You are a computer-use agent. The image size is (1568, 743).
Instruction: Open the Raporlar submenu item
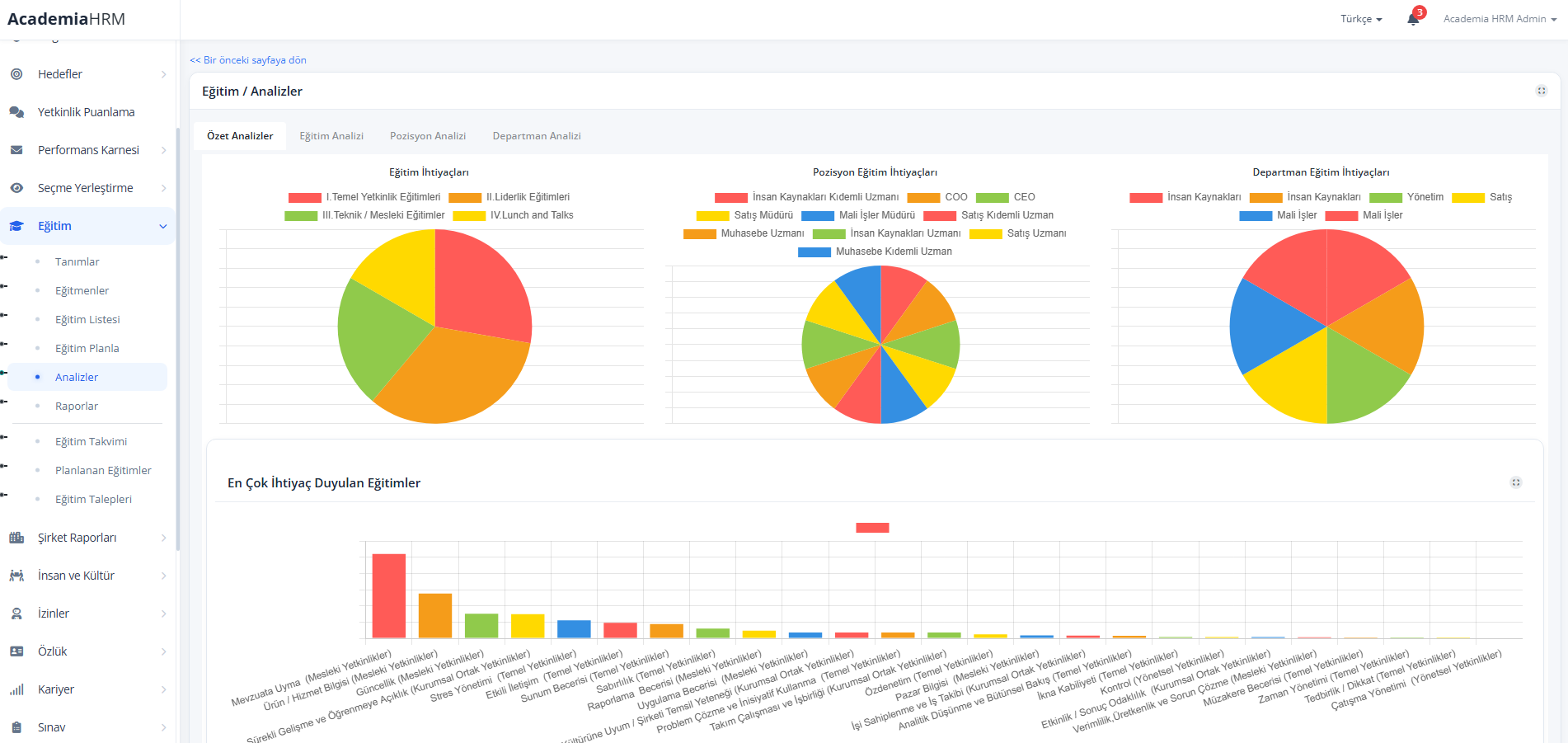(77, 406)
